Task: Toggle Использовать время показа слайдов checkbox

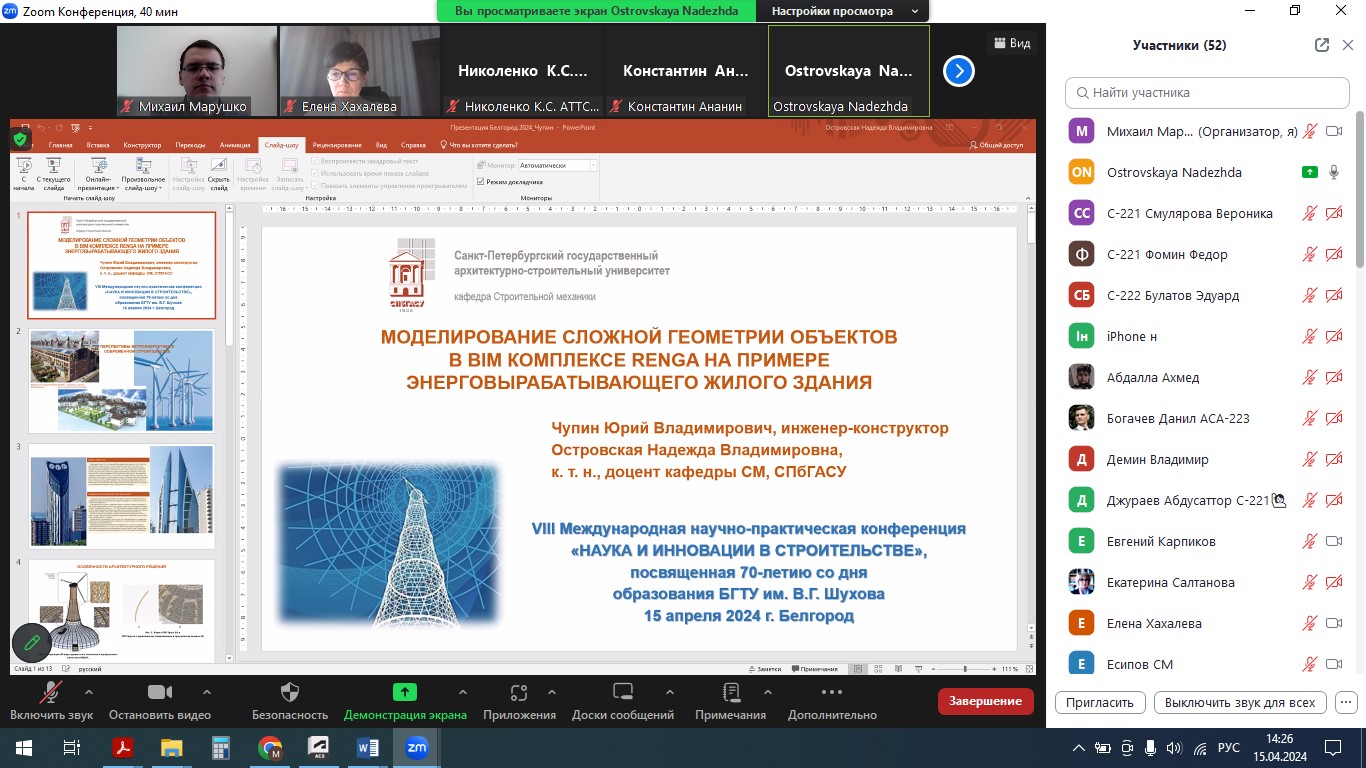Action: point(315,173)
